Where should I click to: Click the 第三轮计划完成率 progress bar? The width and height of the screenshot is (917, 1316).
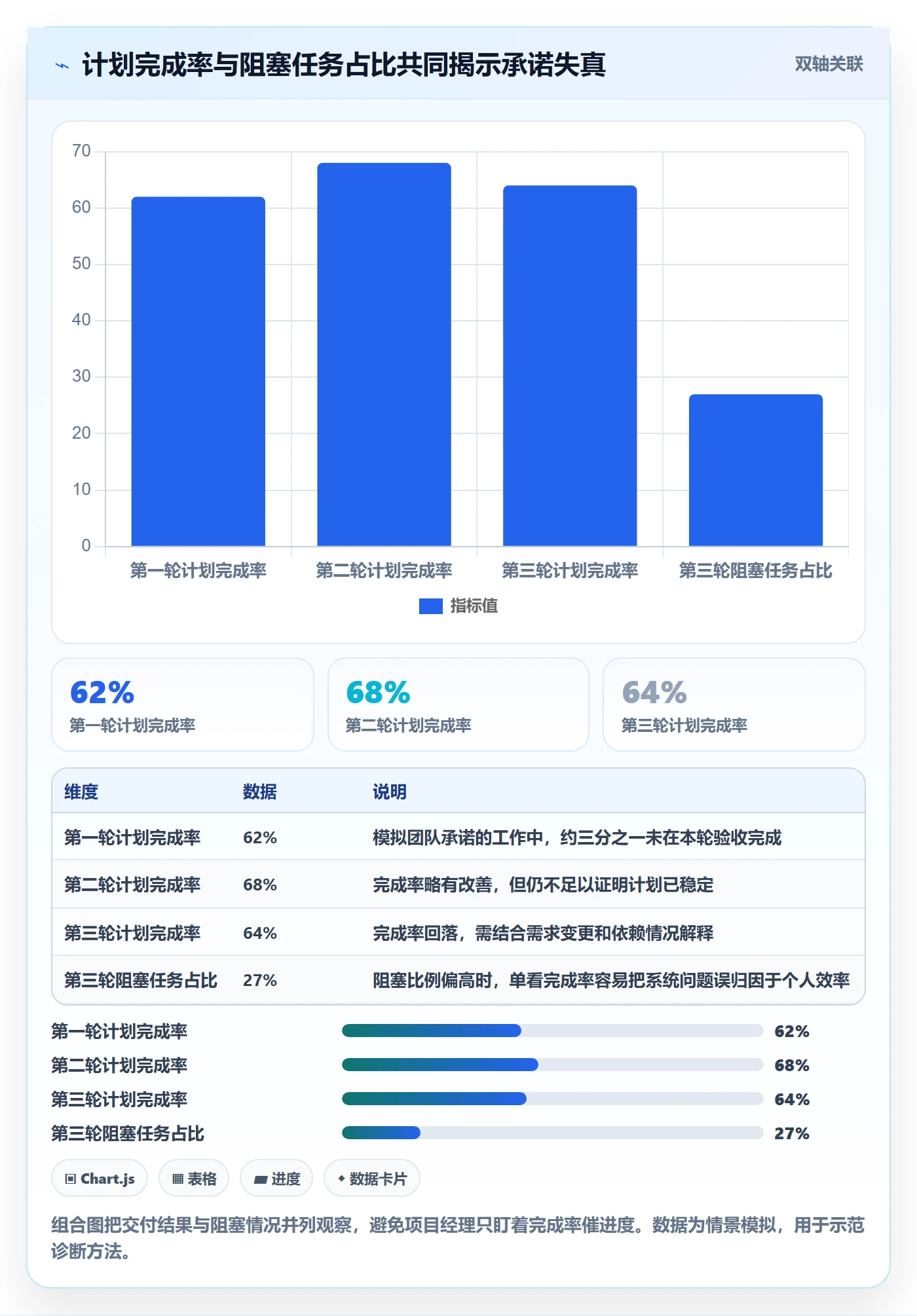point(552,1099)
